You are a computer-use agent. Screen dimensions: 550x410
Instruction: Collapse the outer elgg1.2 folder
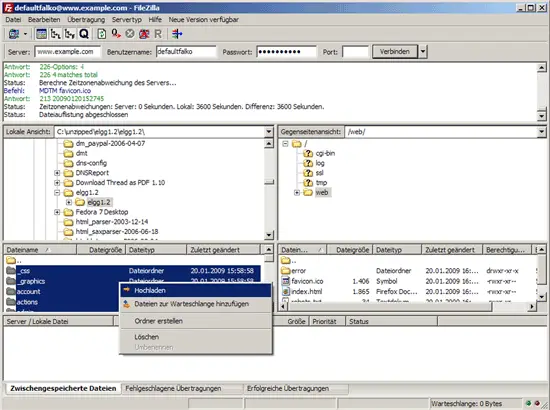coord(57,193)
